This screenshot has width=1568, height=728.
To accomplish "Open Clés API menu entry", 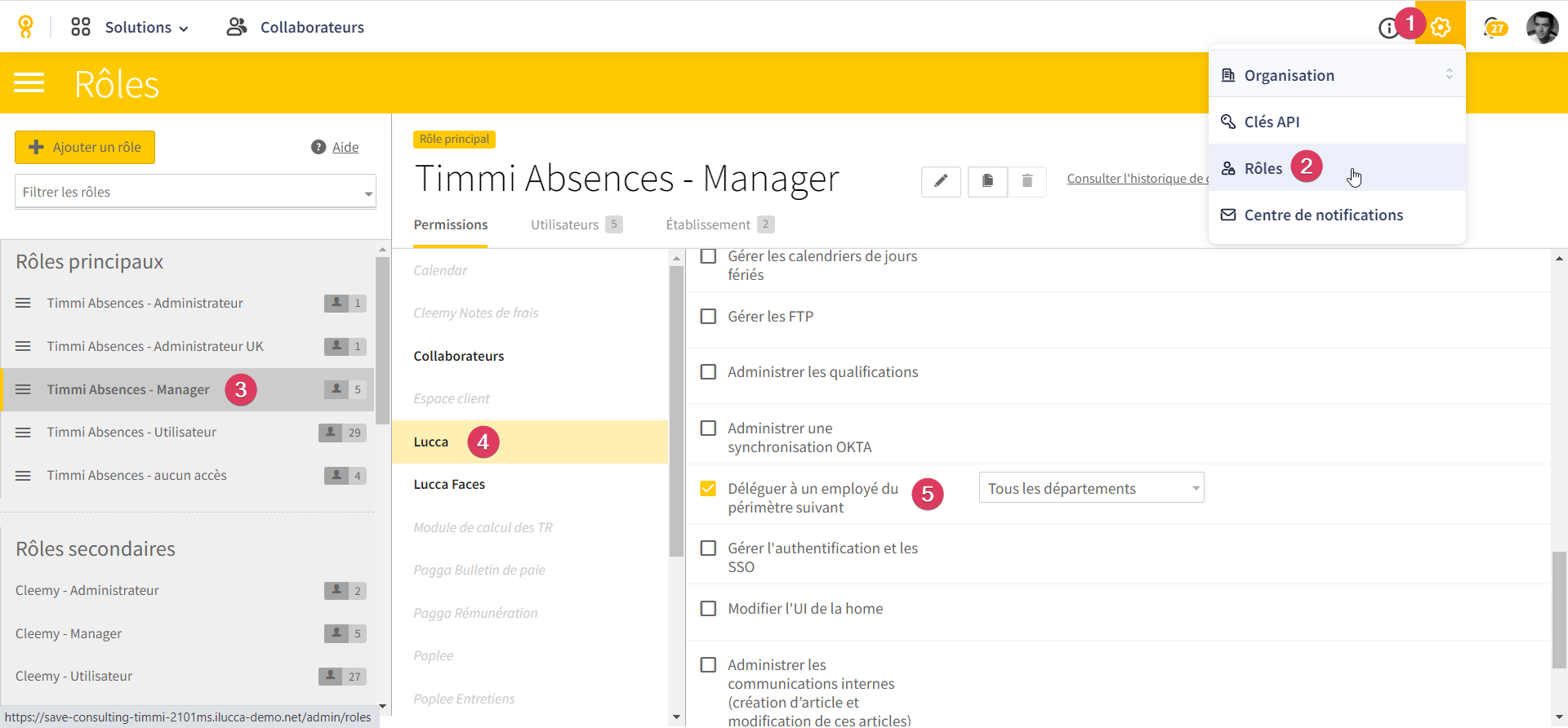I will 1337,122.
